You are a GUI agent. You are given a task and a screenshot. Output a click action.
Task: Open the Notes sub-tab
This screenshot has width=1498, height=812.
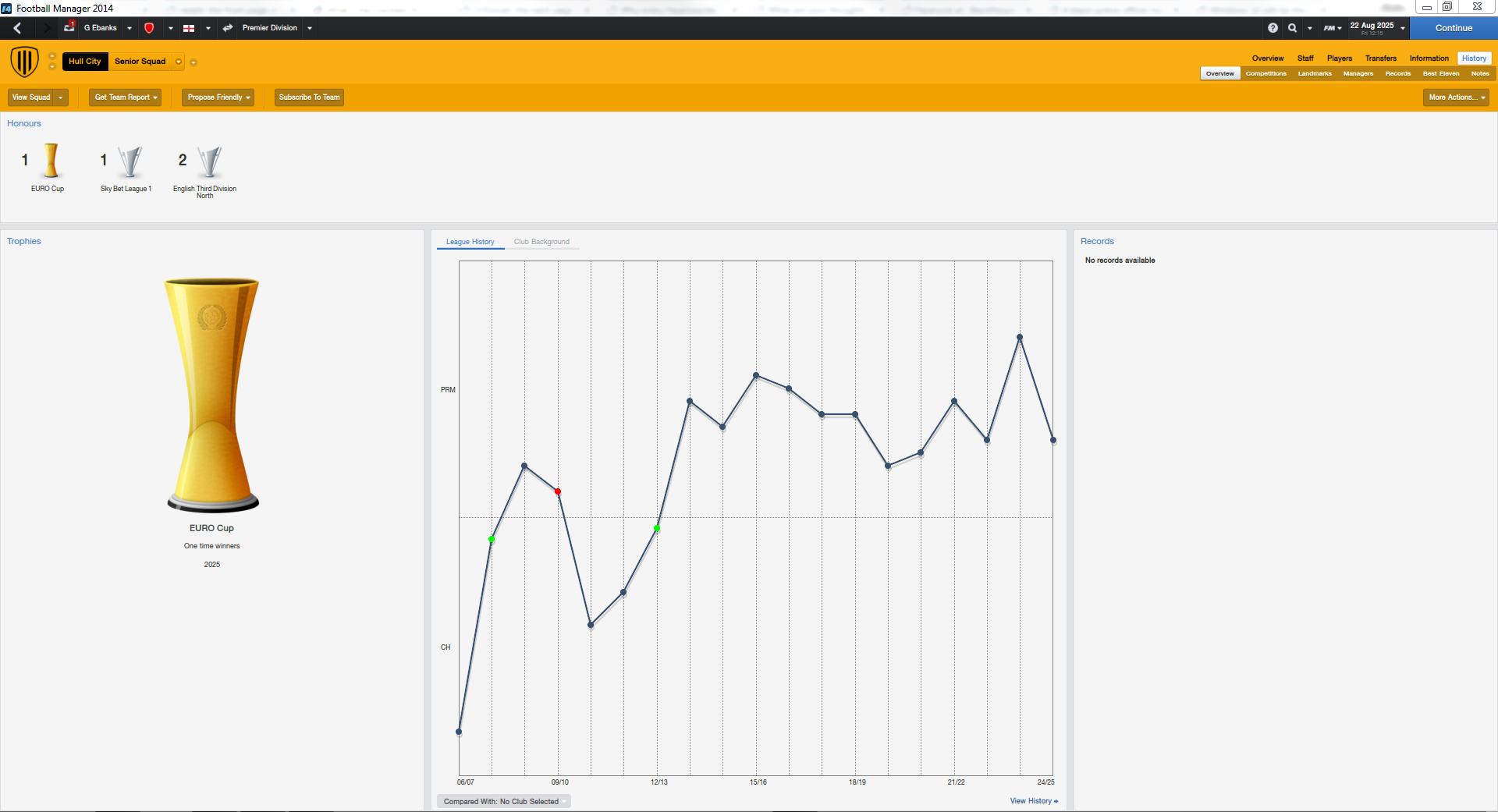tap(1480, 73)
